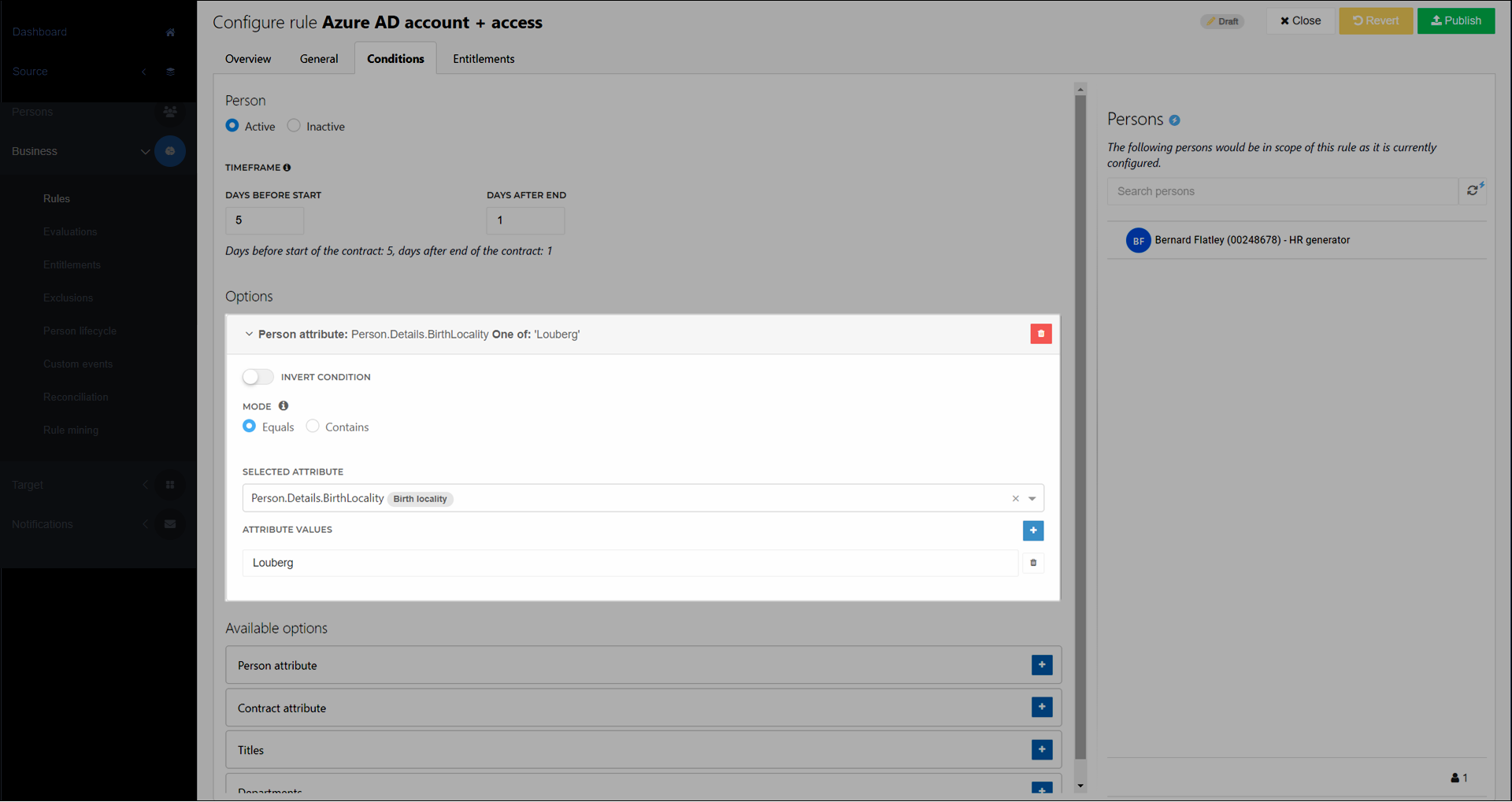Add a new attribute value with plus button

tap(1033, 530)
